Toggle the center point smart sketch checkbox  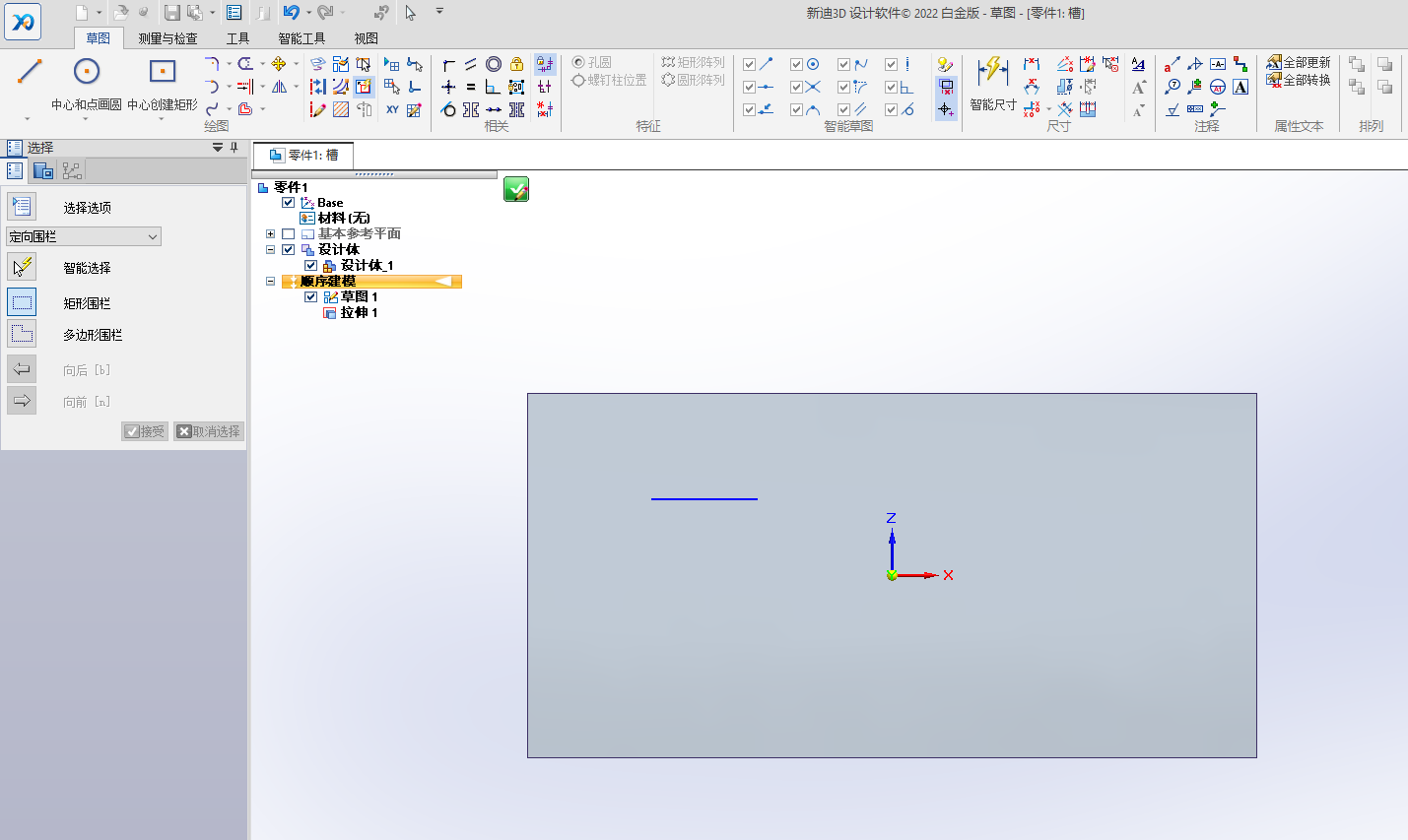(797, 64)
